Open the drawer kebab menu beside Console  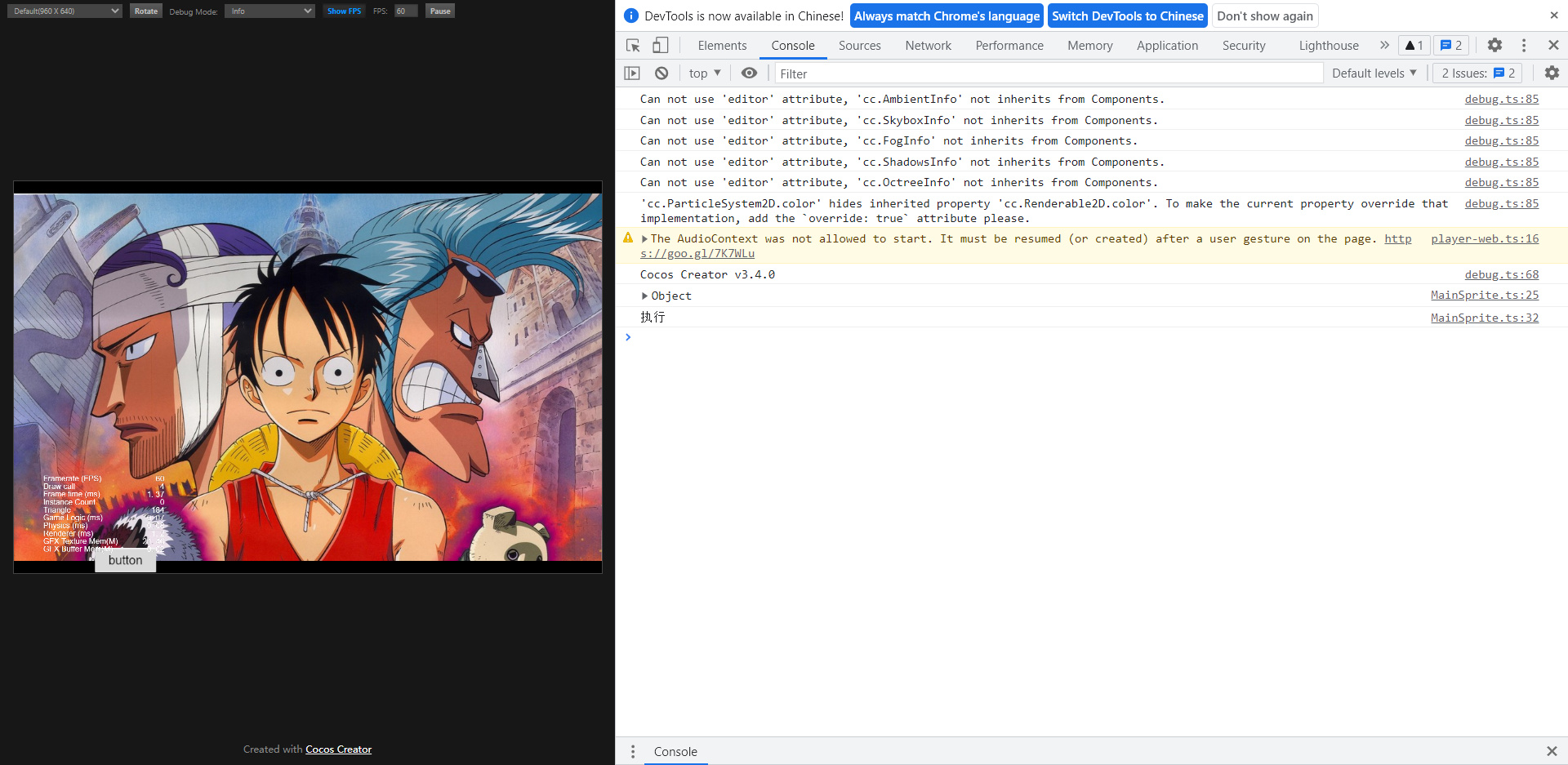[x=633, y=751]
